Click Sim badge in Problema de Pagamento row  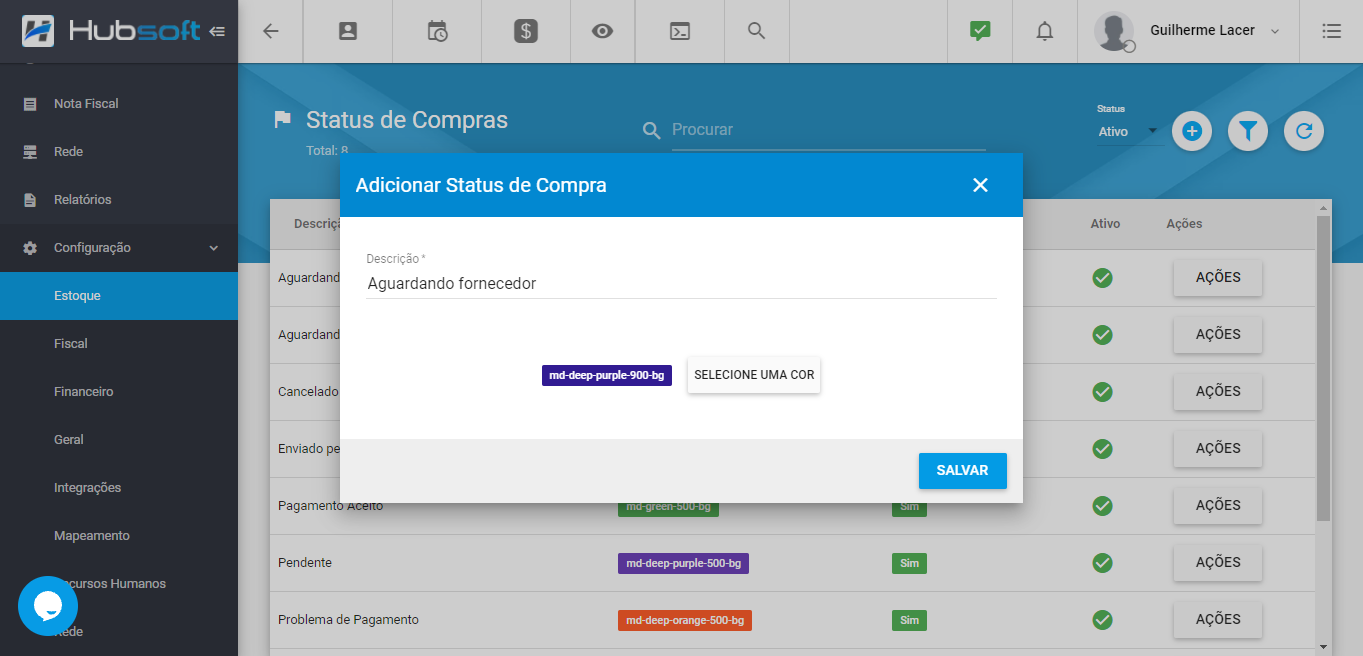[x=909, y=621]
